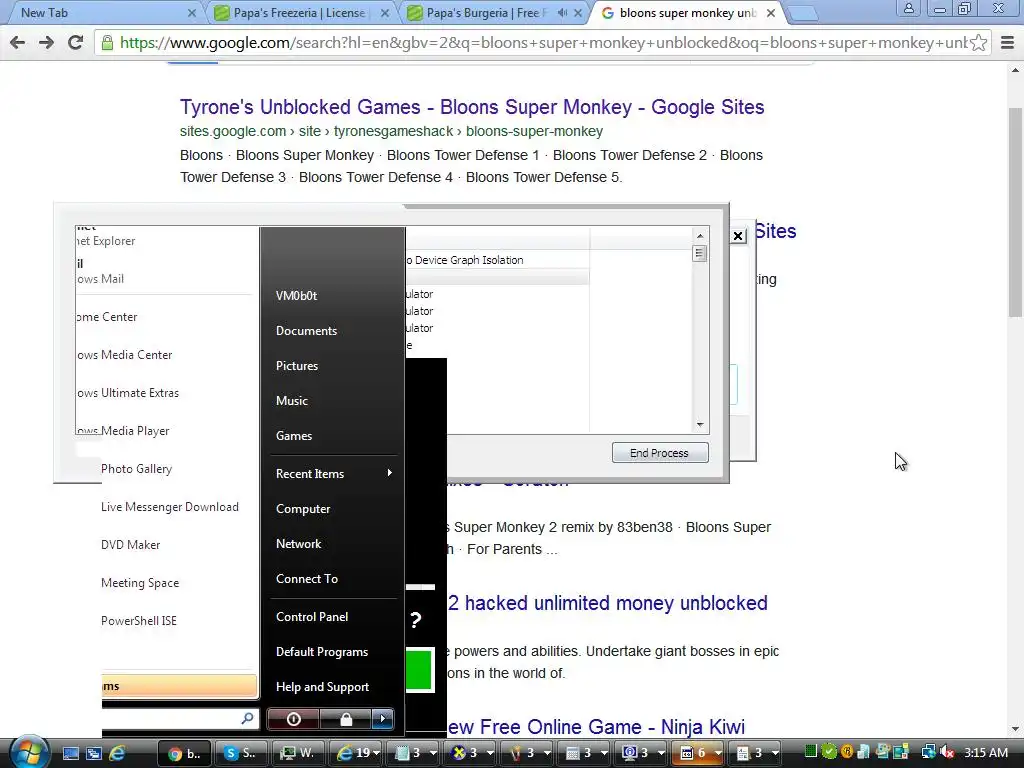Viewport: 1024px width, 768px height.
Task: Click the Chrome back arrow
Action: click(x=18, y=43)
